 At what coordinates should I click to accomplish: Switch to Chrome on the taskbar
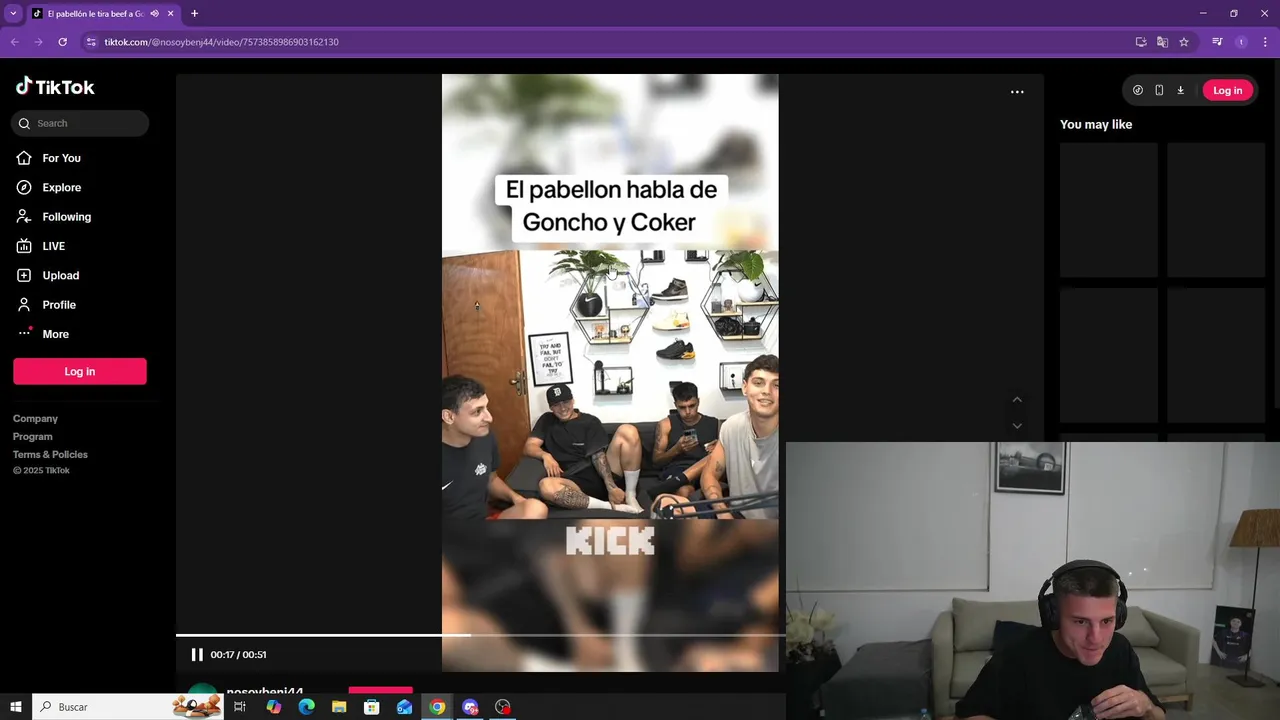437,707
